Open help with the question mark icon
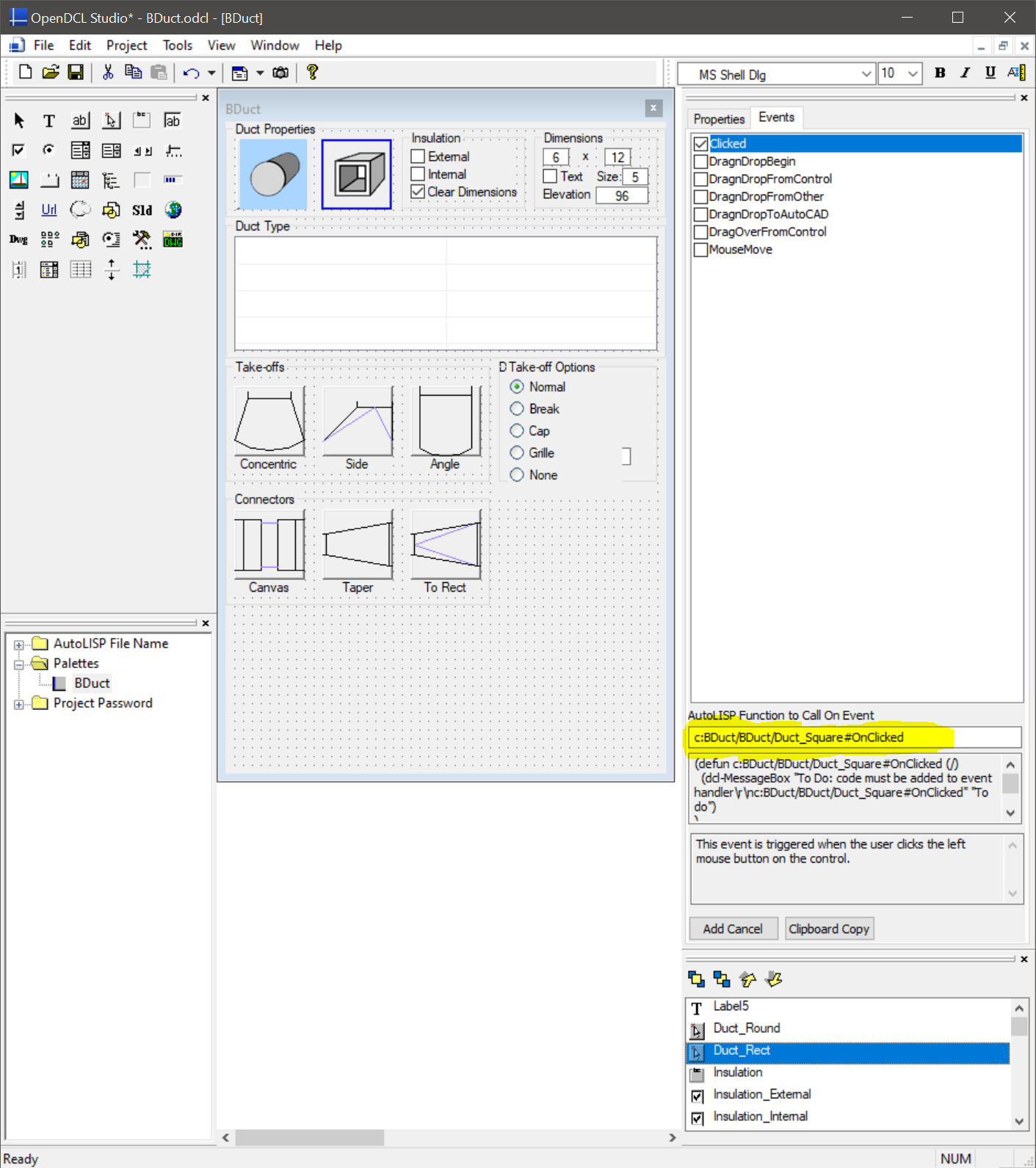The image size is (1036, 1168). pyautogui.click(x=312, y=72)
